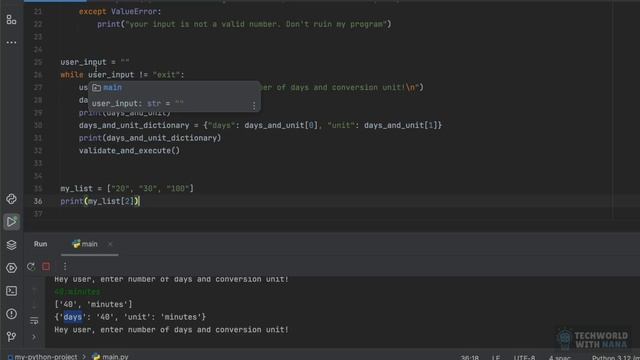
Task: Open the Python Packages layers icon
Action: 11,244
